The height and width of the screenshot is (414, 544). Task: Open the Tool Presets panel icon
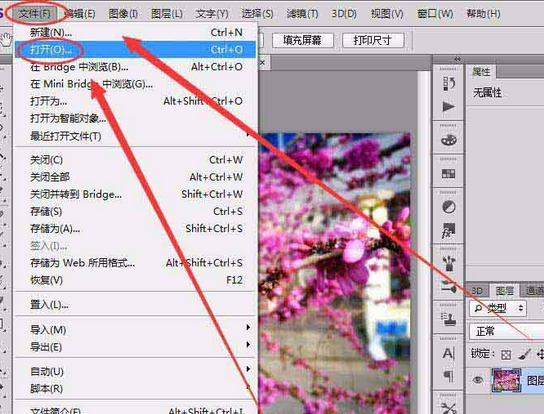pyautogui.click(x=449, y=407)
